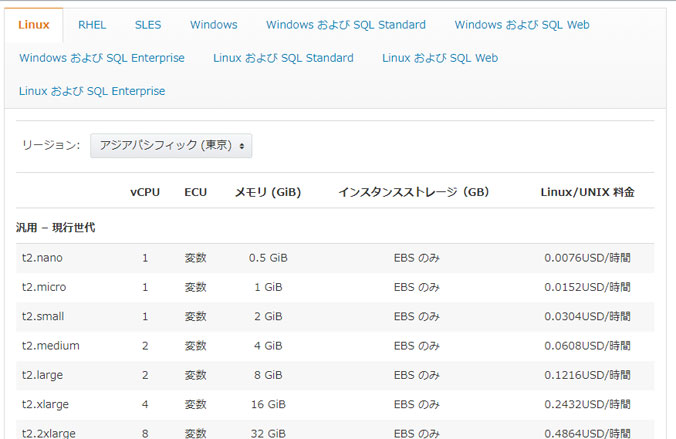Click the Linux/UNIX 料金 column header
This screenshot has height=439, width=676.
coord(587,191)
